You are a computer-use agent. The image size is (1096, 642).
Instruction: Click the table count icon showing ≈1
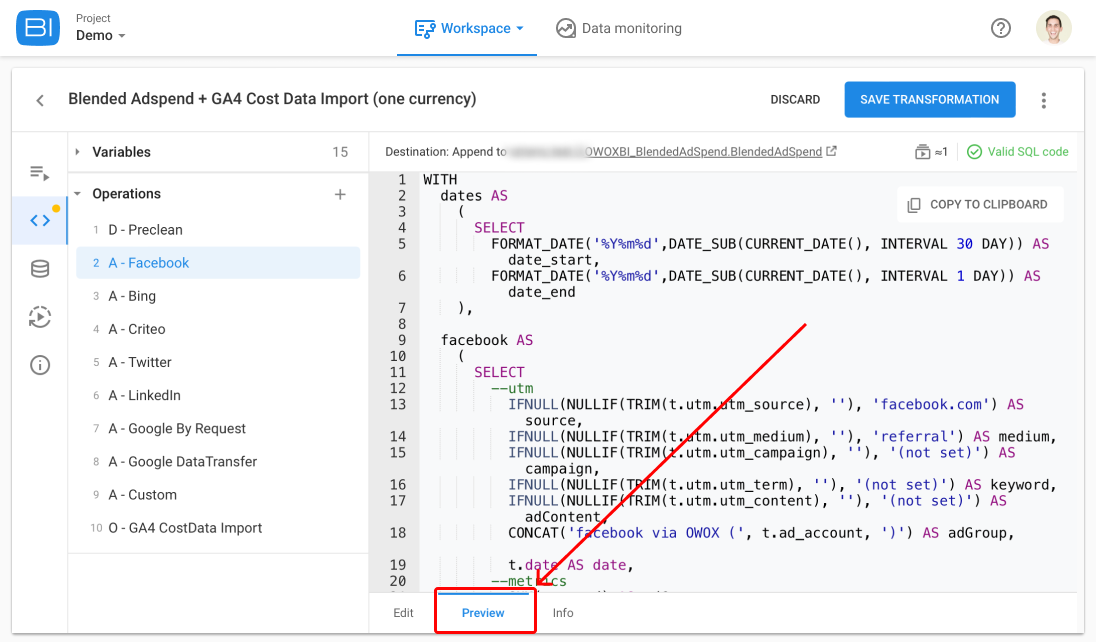pyautogui.click(x=931, y=152)
